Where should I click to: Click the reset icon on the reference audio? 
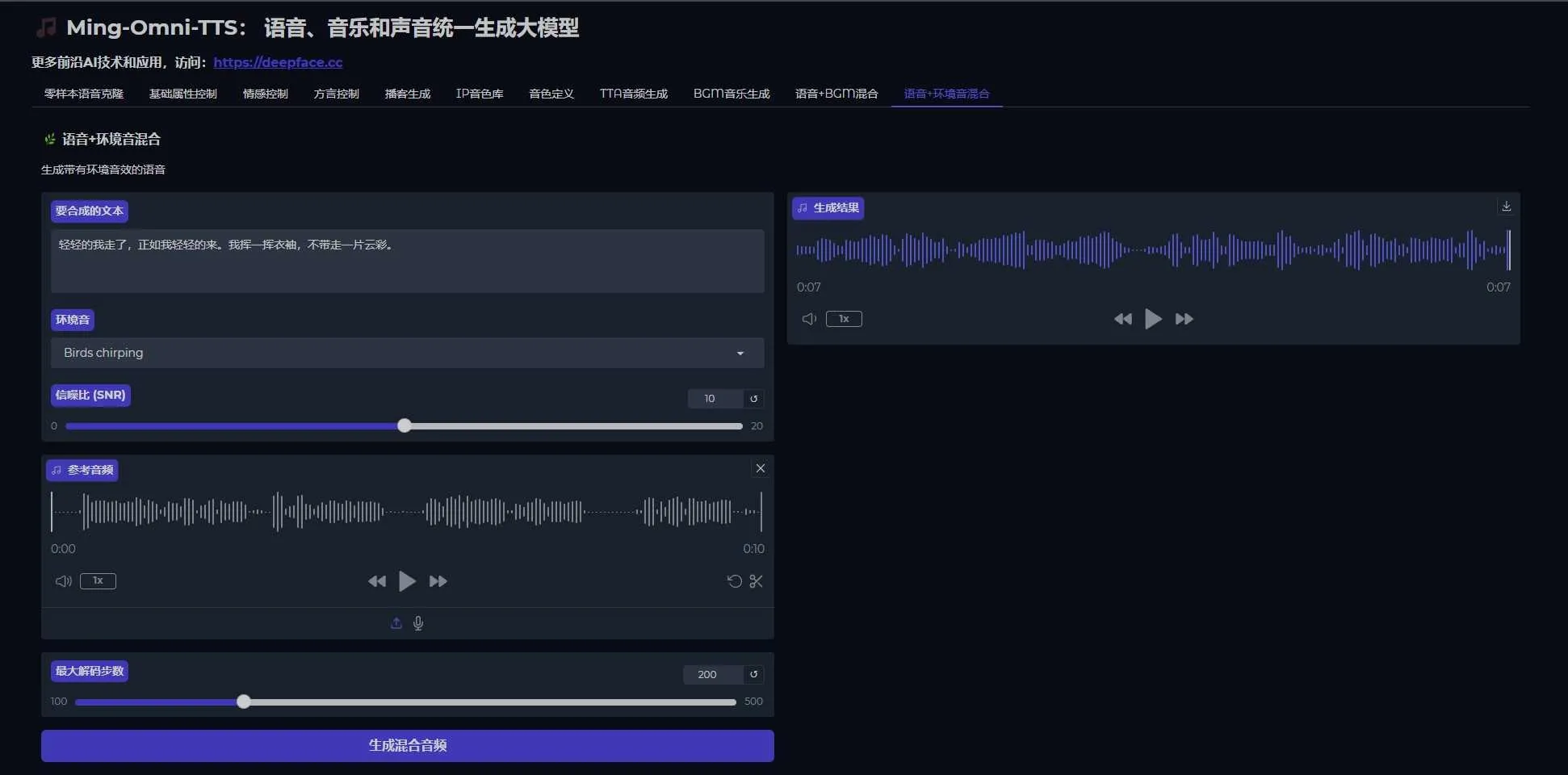(x=732, y=581)
